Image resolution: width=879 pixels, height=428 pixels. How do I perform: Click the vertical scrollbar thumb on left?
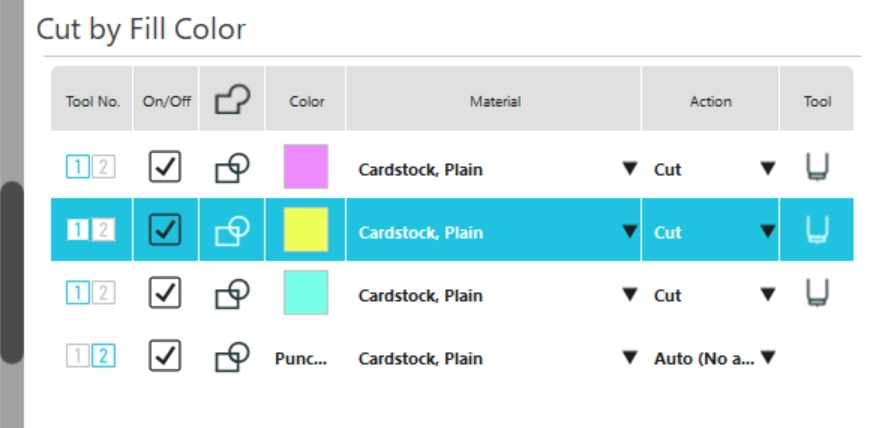click(x=11, y=272)
